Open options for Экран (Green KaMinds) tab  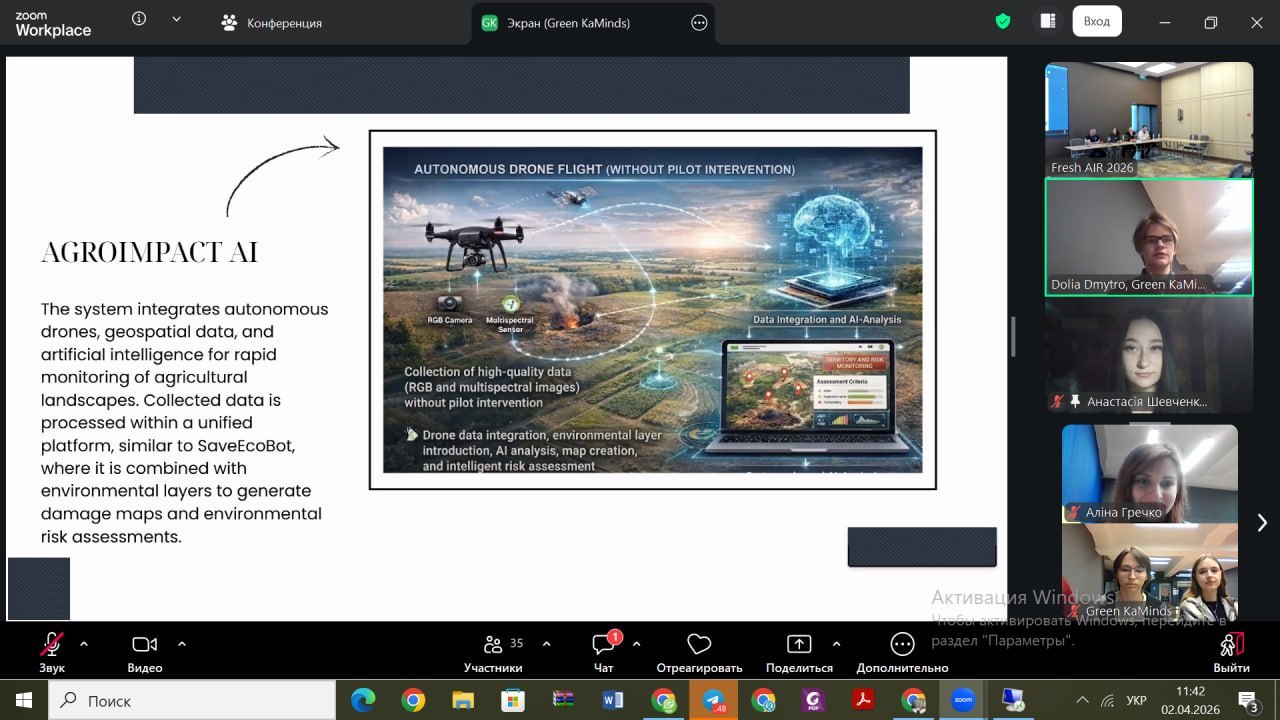699,23
